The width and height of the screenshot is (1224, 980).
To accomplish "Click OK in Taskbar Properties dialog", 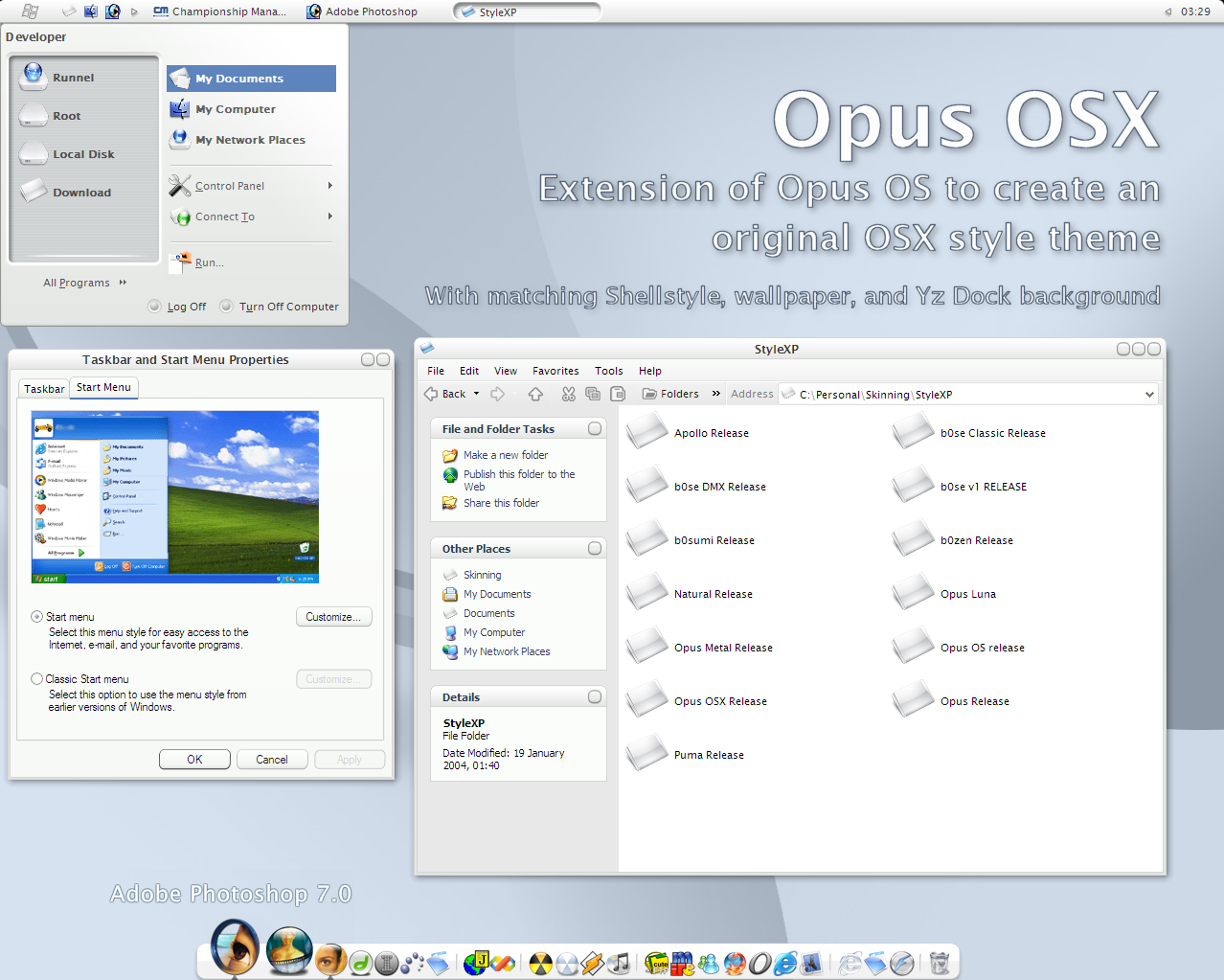I will [194, 760].
